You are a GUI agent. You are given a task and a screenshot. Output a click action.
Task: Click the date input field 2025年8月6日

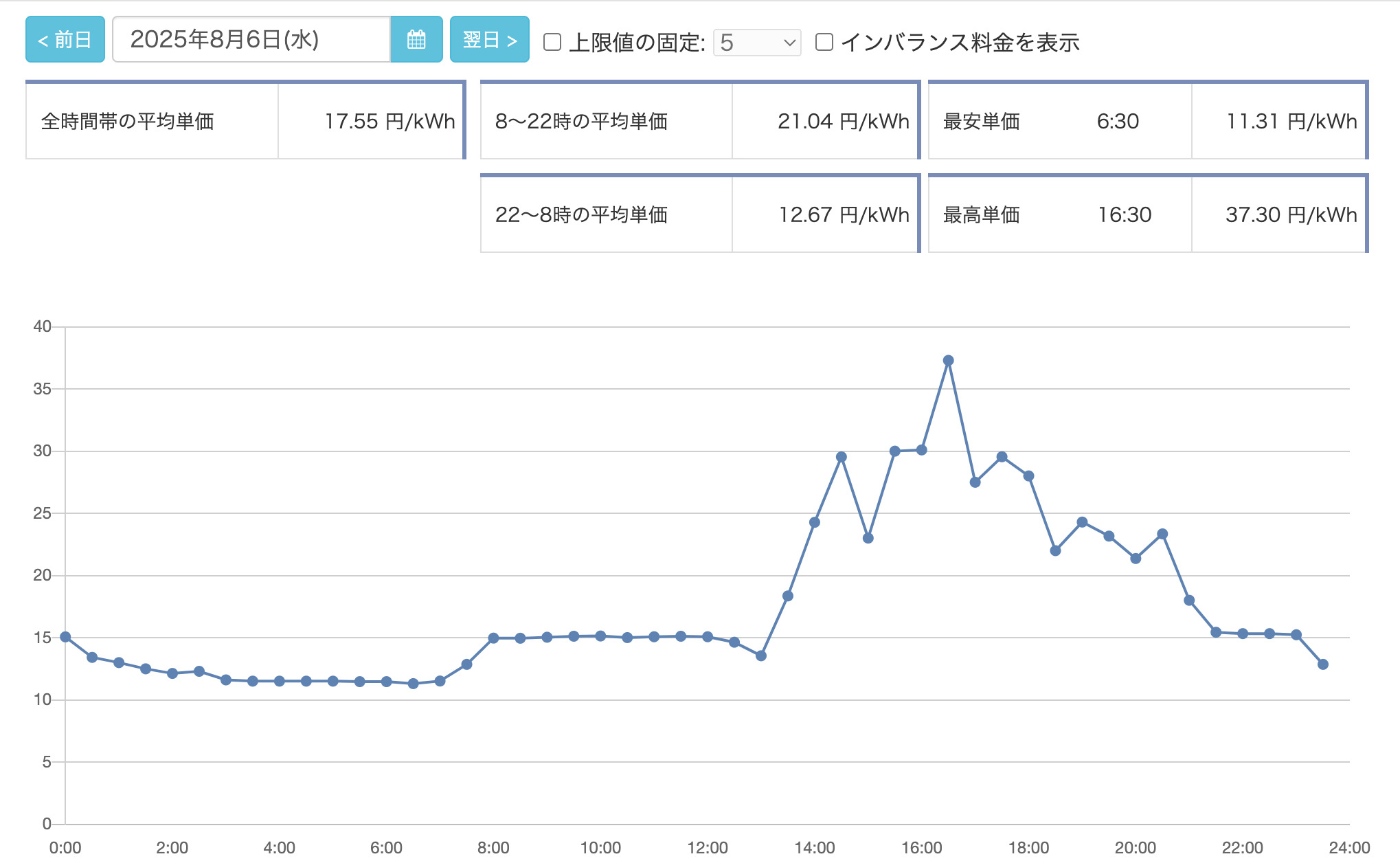click(x=251, y=40)
